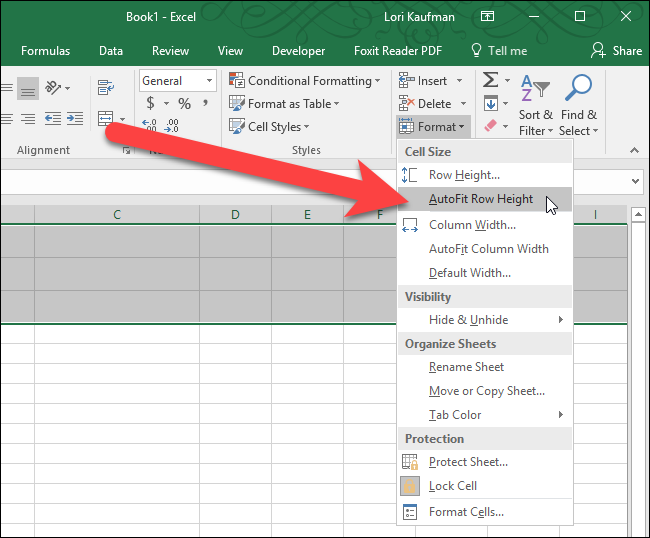Image resolution: width=650 pixels, height=538 pixels.
Task: Click the Clear eraser icon
Action: click(x=490, y=127)
